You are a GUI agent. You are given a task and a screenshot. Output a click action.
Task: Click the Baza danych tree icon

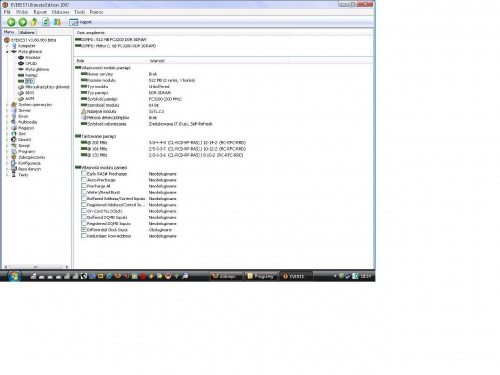tap(14, 169)
